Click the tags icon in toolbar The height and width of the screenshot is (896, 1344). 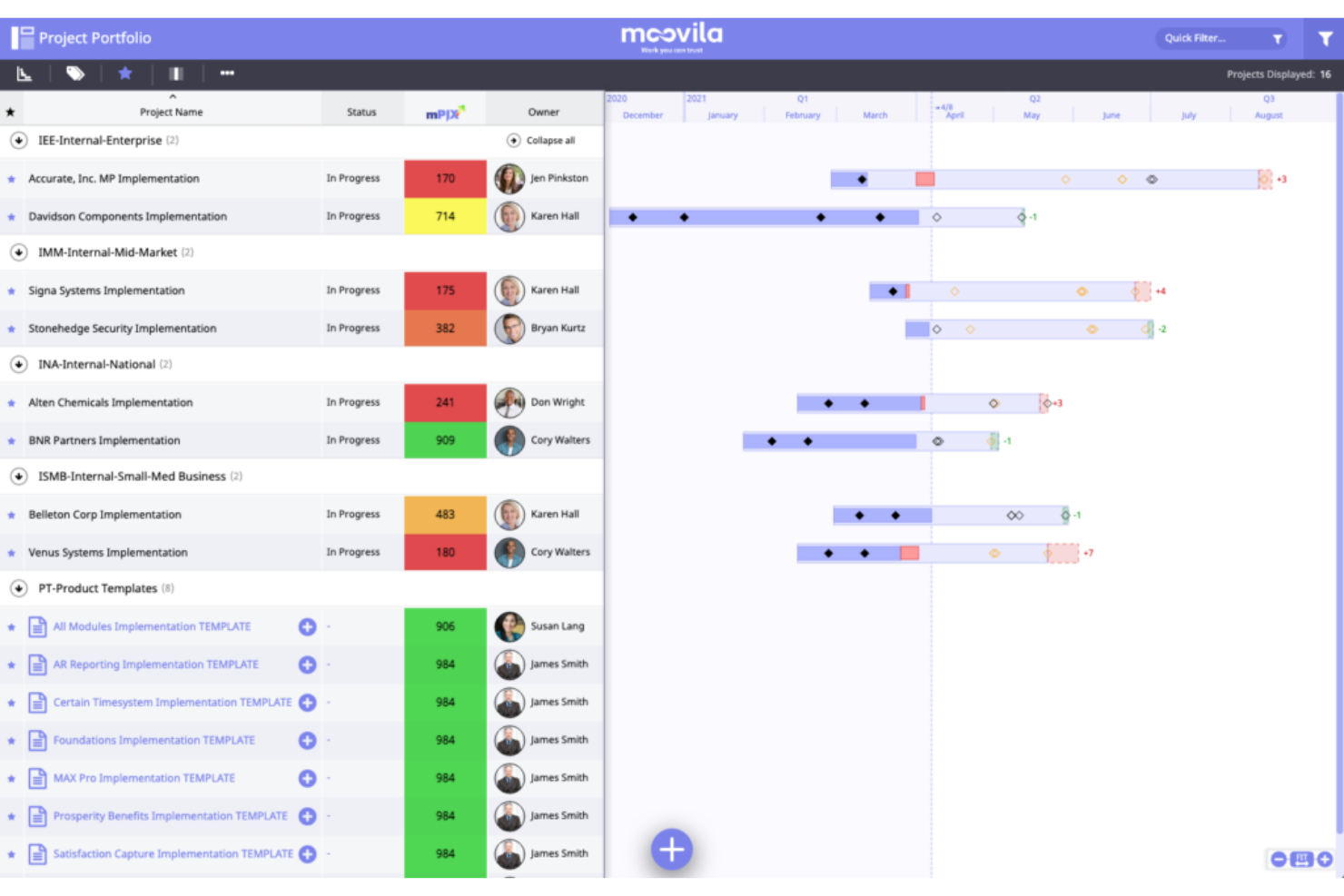point(75,74)
